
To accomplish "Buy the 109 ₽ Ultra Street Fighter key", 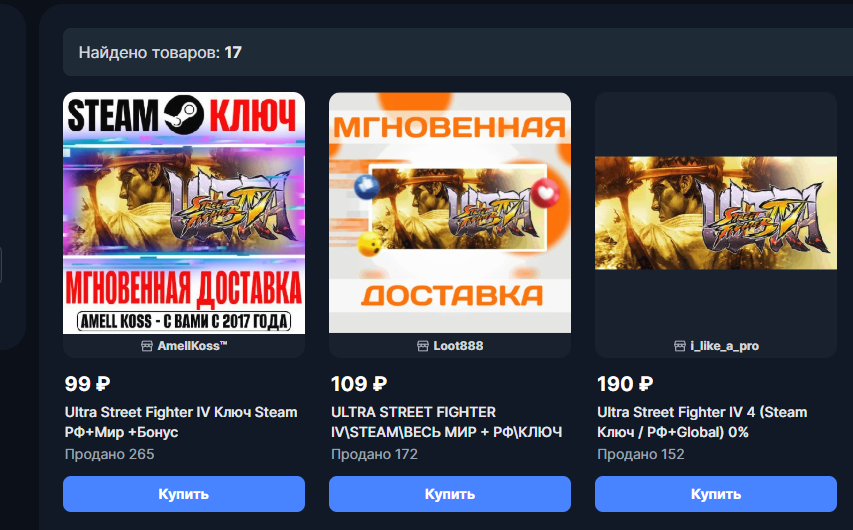I will coord(450,494).
